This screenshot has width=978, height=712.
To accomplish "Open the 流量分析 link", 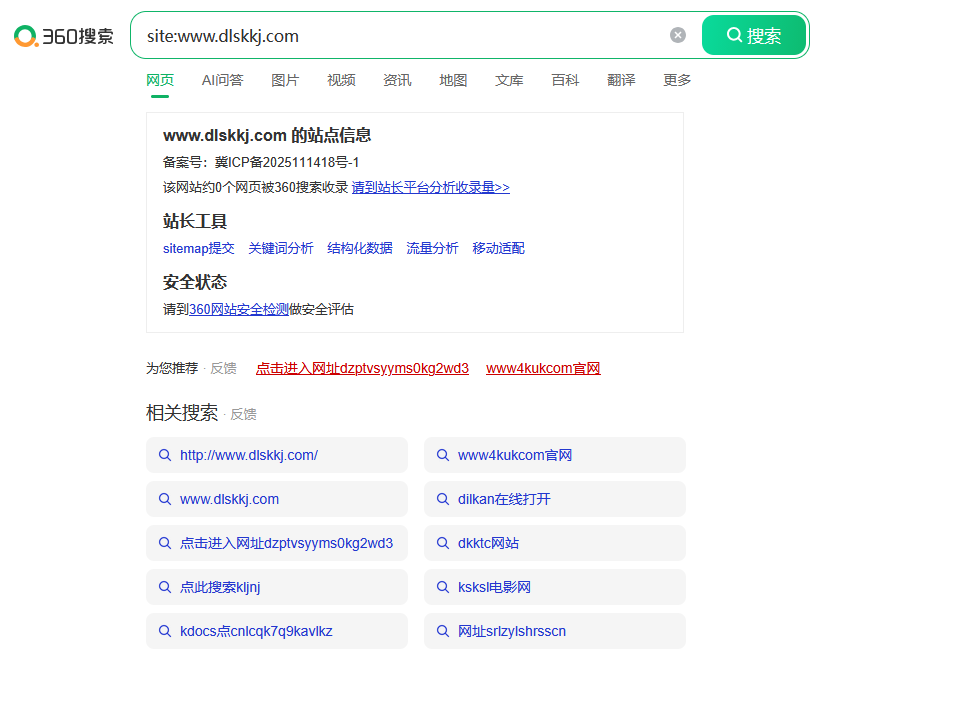I will (x=432, y=248).
